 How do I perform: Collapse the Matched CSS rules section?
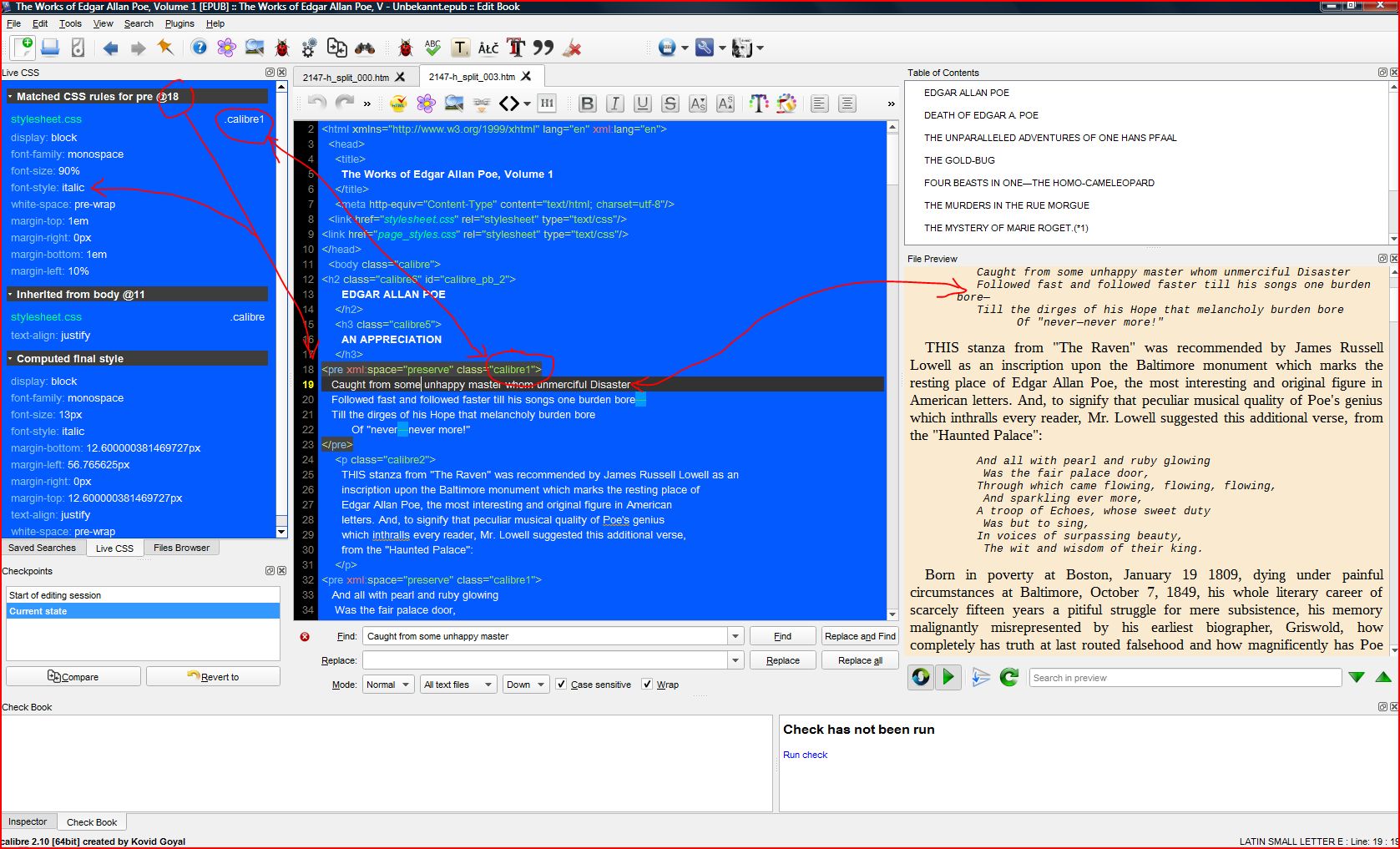[x=10, y=97]
